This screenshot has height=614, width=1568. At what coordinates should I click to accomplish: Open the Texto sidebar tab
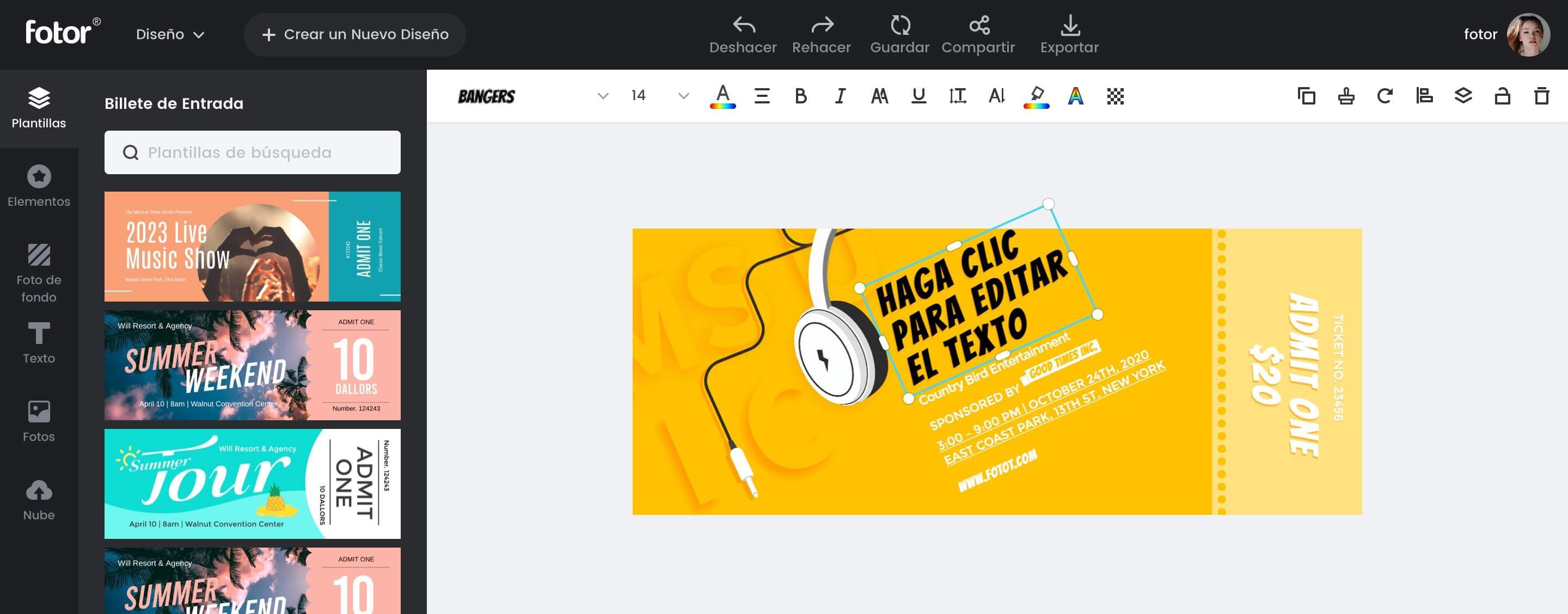39,343
